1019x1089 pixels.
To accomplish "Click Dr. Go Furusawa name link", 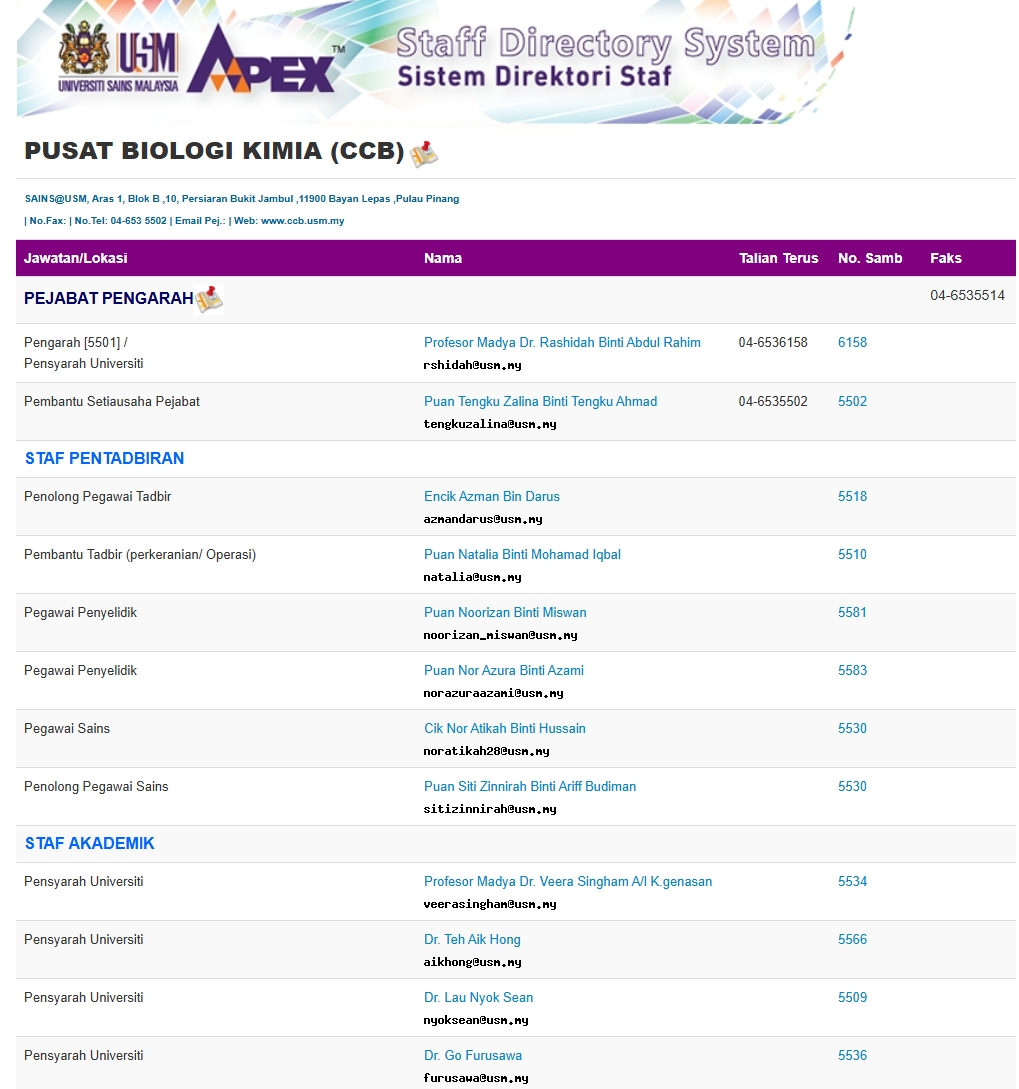I will click(x=473, y=1056).
